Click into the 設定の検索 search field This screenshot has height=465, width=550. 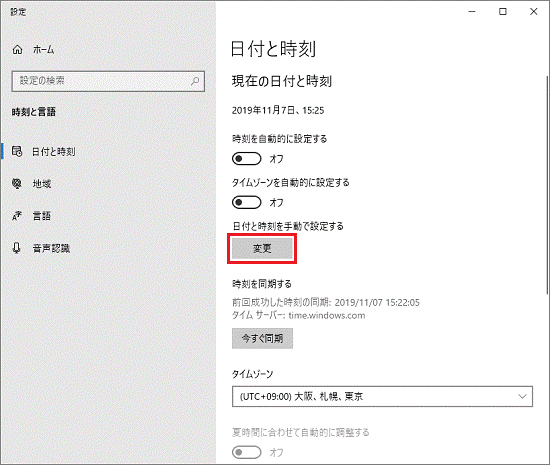[108, 81]
